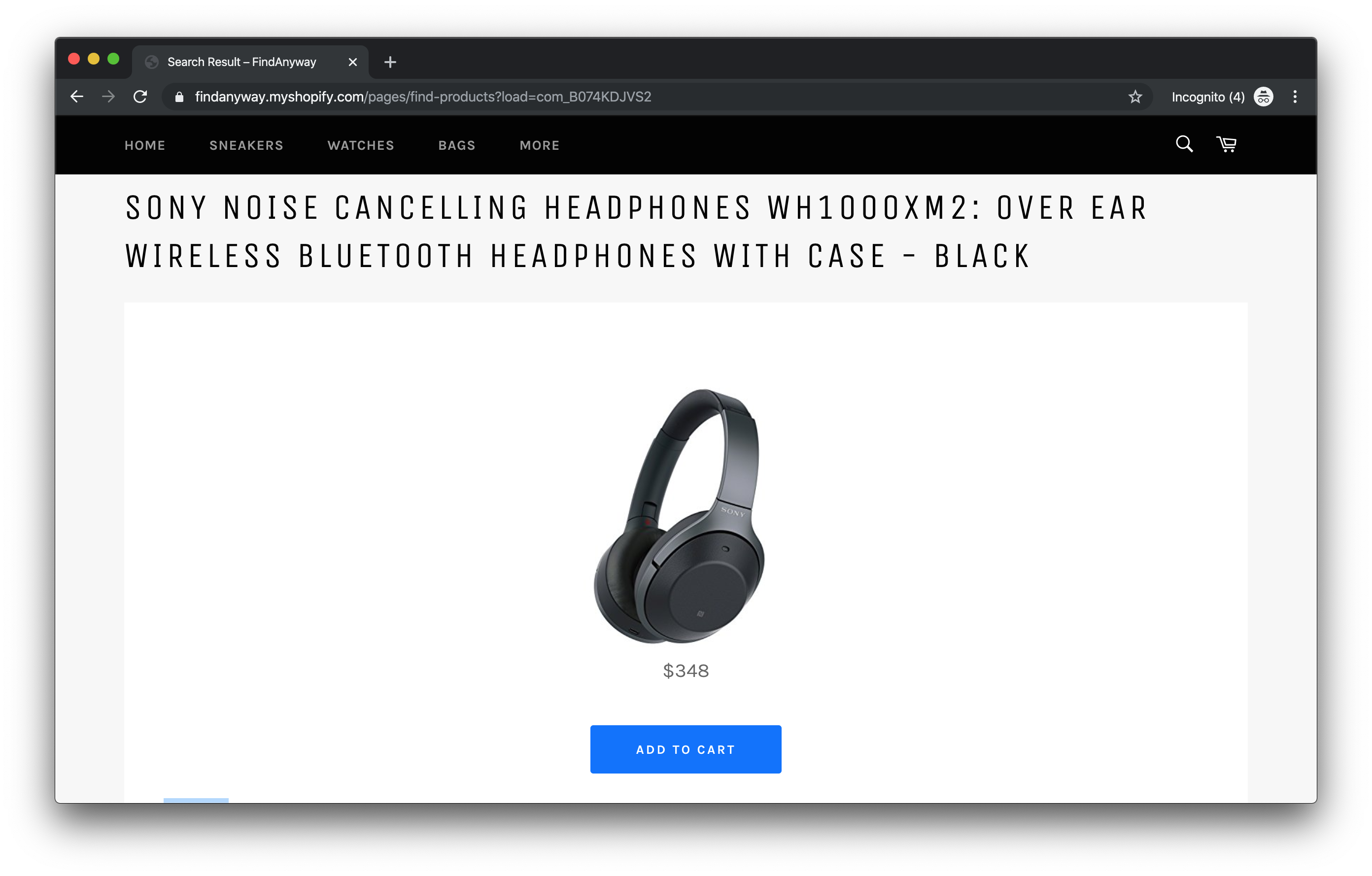The height and width of the screenshot is (876, 1372).
Task: Bookmark this page with the star icon
Action: pyautogui.click(x=1135, y=96)
